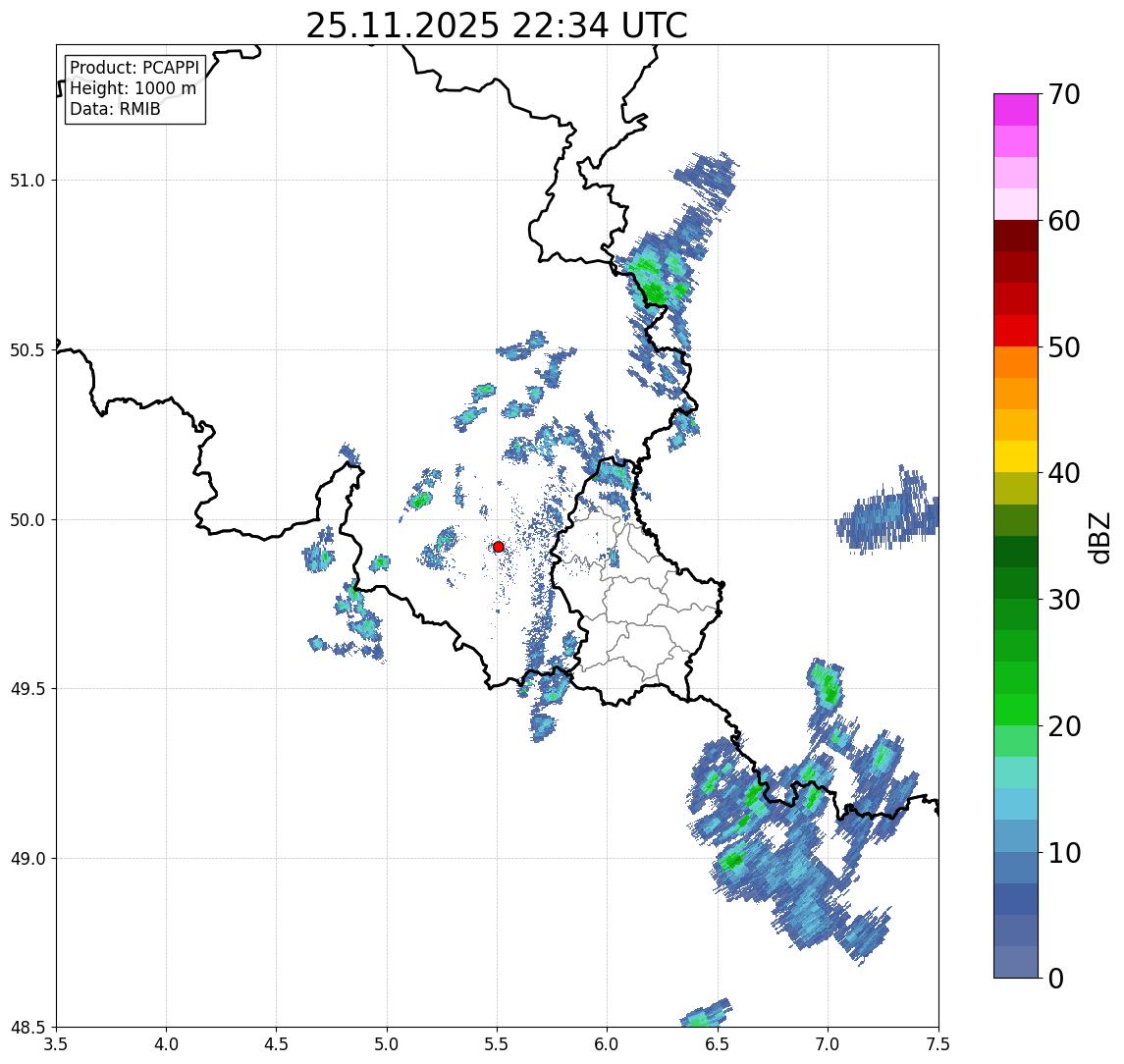The width and height of the screenshot is (1124, 1064).
Task: Click the latitude label 50.5
Action: click(27, 350)
